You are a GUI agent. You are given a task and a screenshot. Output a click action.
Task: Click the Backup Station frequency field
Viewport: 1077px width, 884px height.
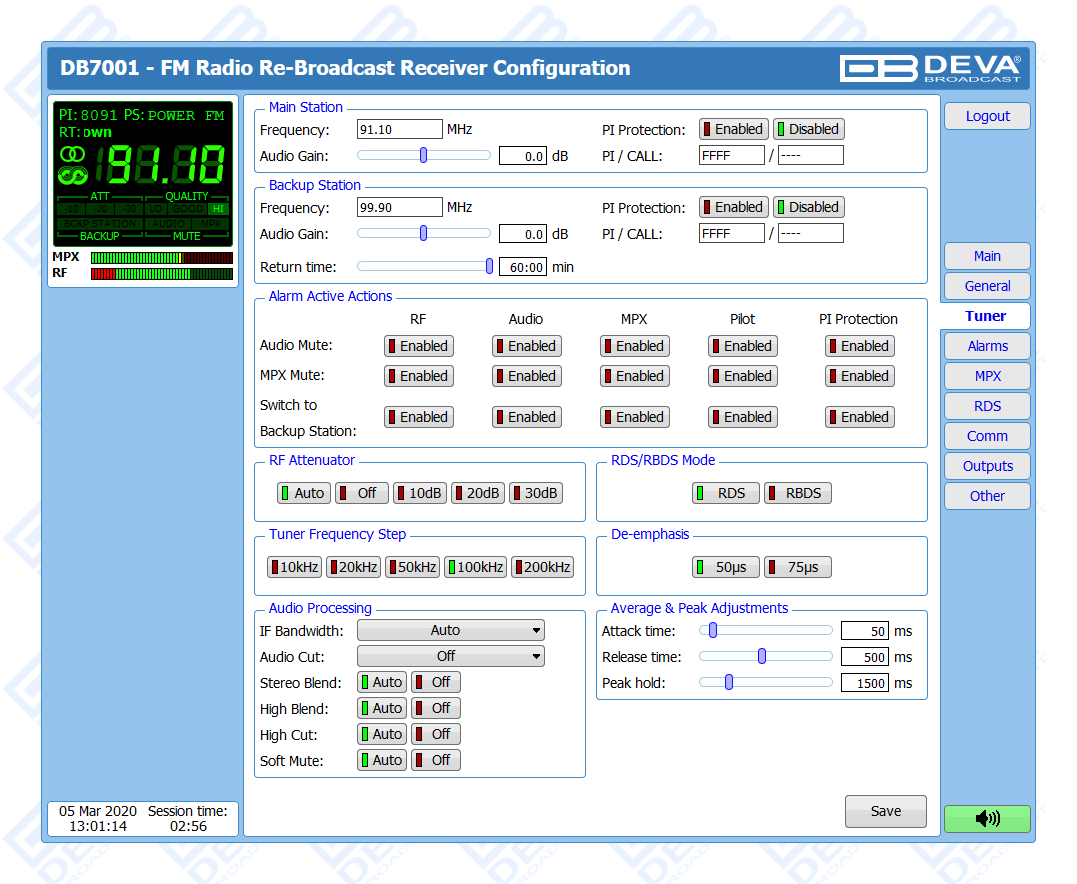pos(399,207)
